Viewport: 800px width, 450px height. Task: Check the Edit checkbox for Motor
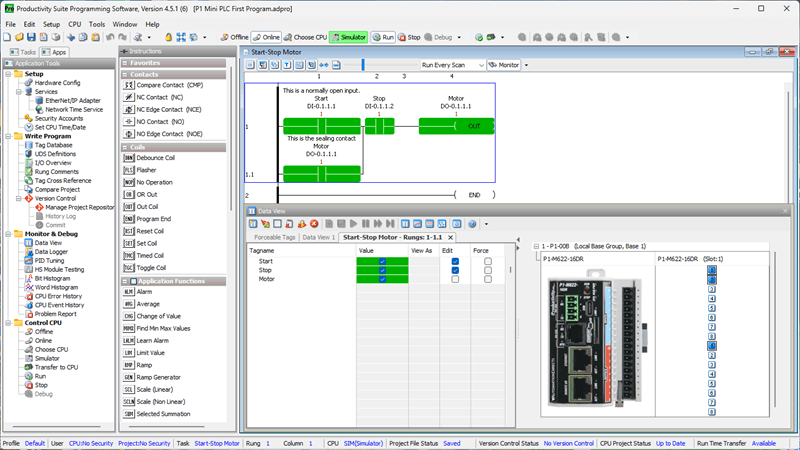455,279
